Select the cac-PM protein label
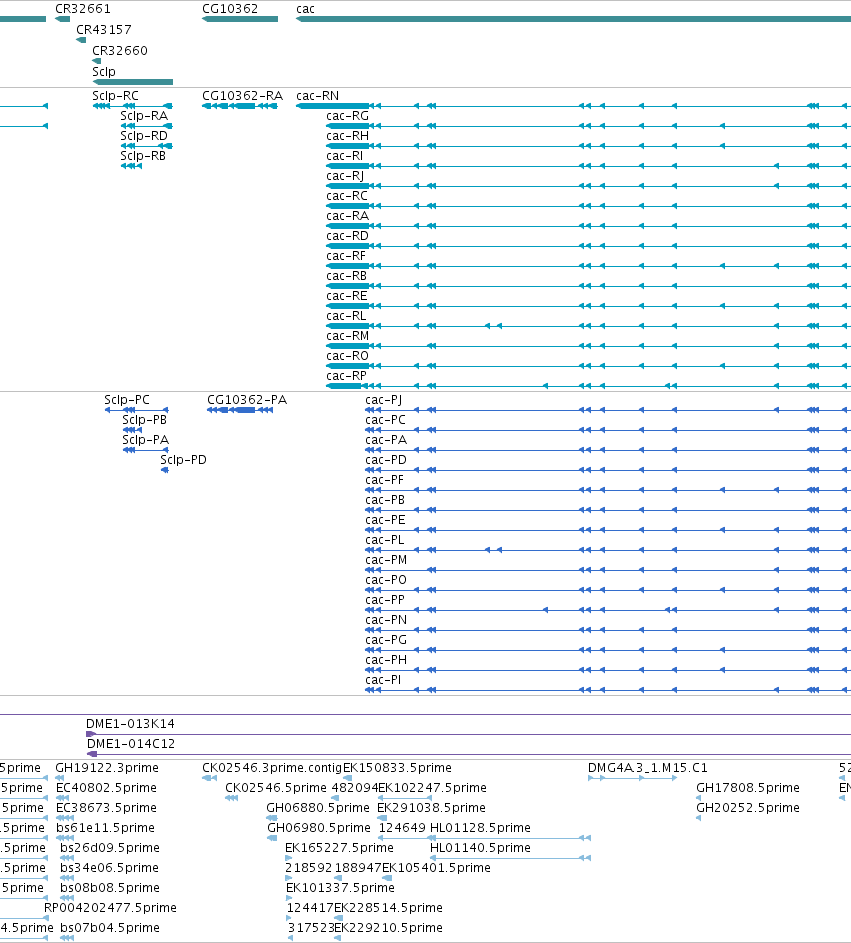 [386, 559]
